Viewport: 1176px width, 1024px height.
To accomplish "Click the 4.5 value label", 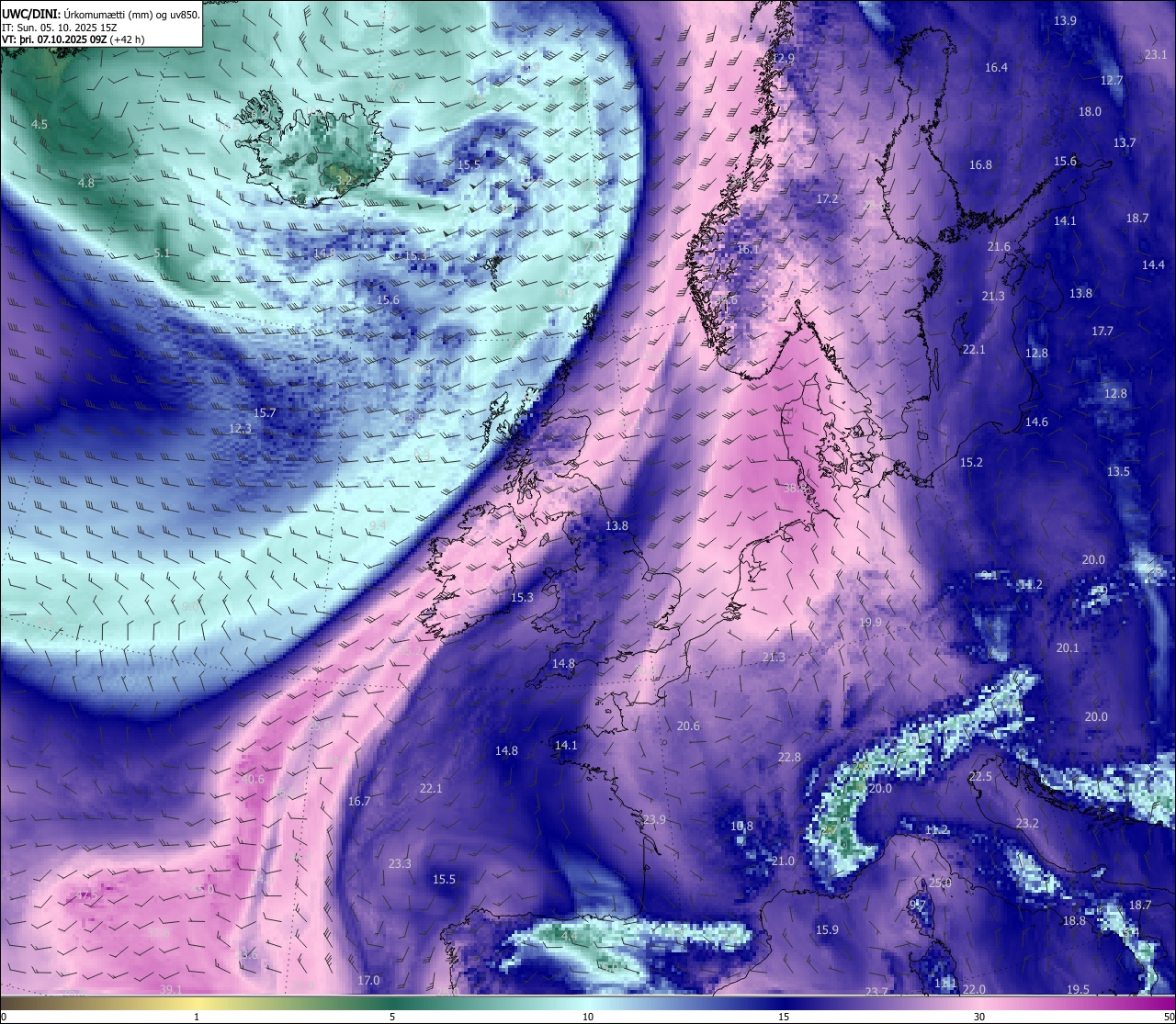I will (x=40, y=124).
